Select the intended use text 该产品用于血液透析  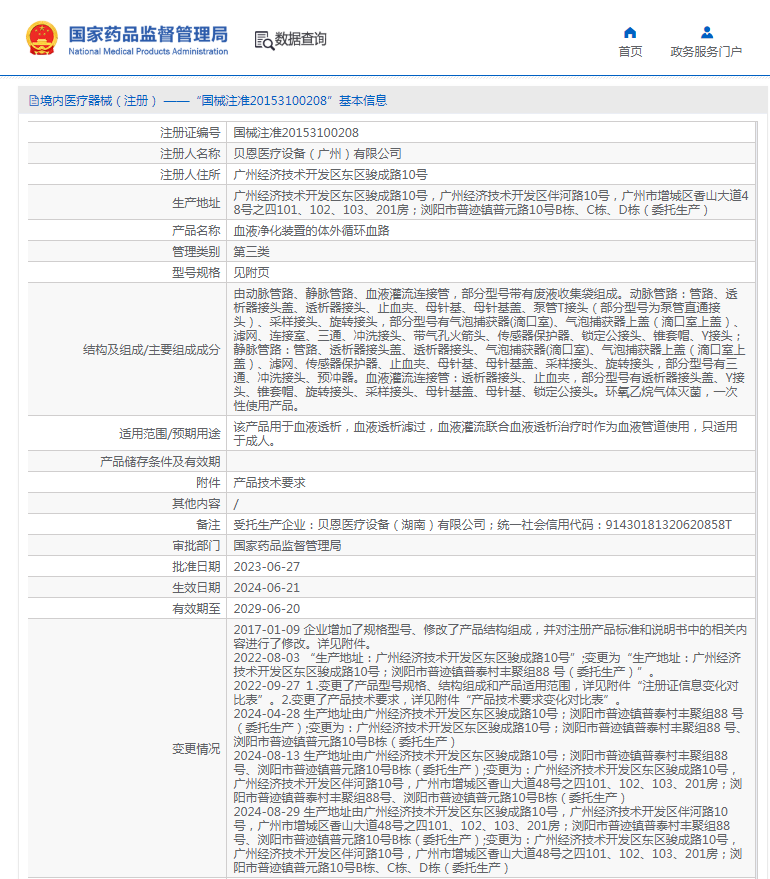tap(485, 434)
